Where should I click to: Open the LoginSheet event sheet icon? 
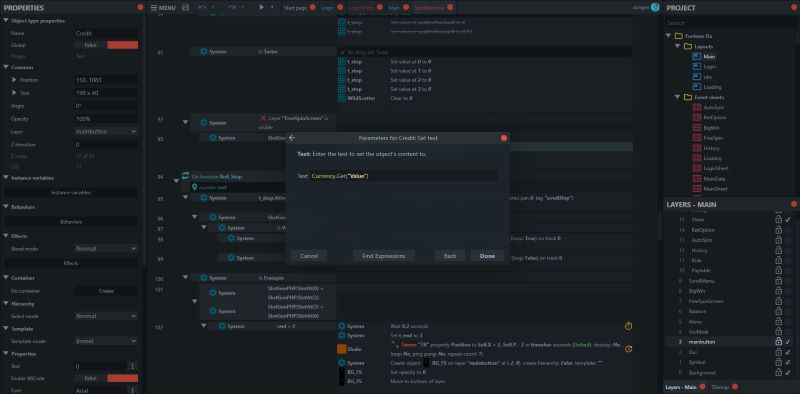pyautogui.click(x=696, y=168)
